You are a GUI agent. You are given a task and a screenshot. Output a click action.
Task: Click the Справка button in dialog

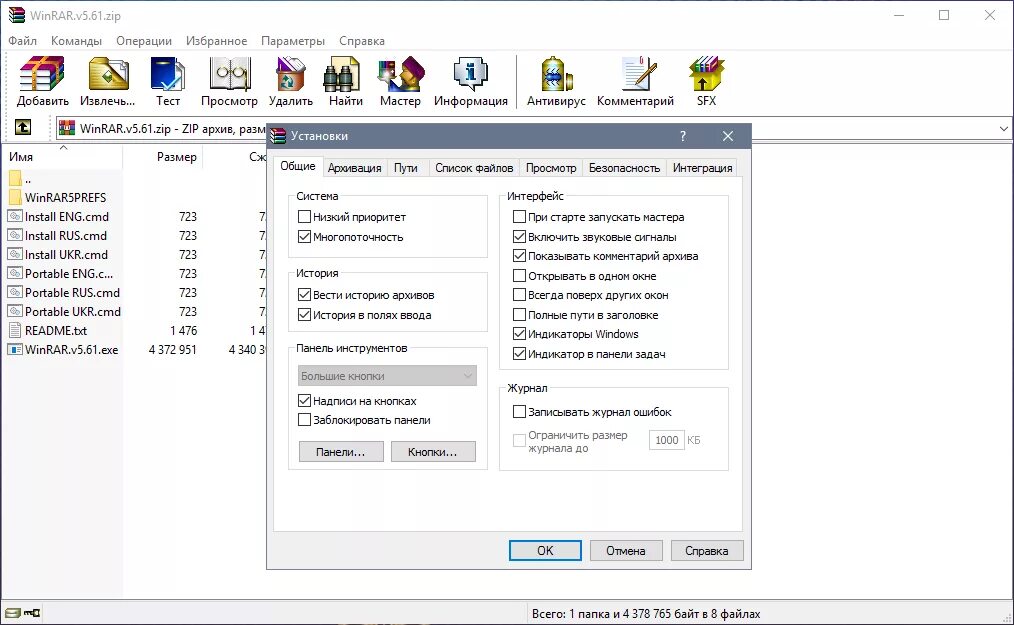pyautogui.click(x=707, y=551)
